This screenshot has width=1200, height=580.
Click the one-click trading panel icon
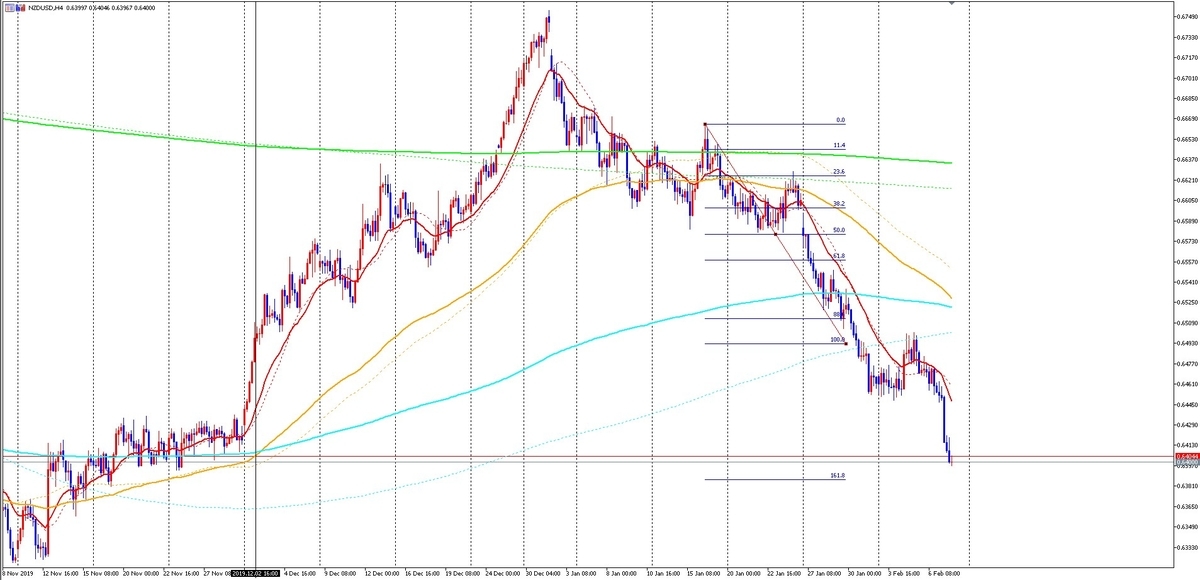(9, 8)
